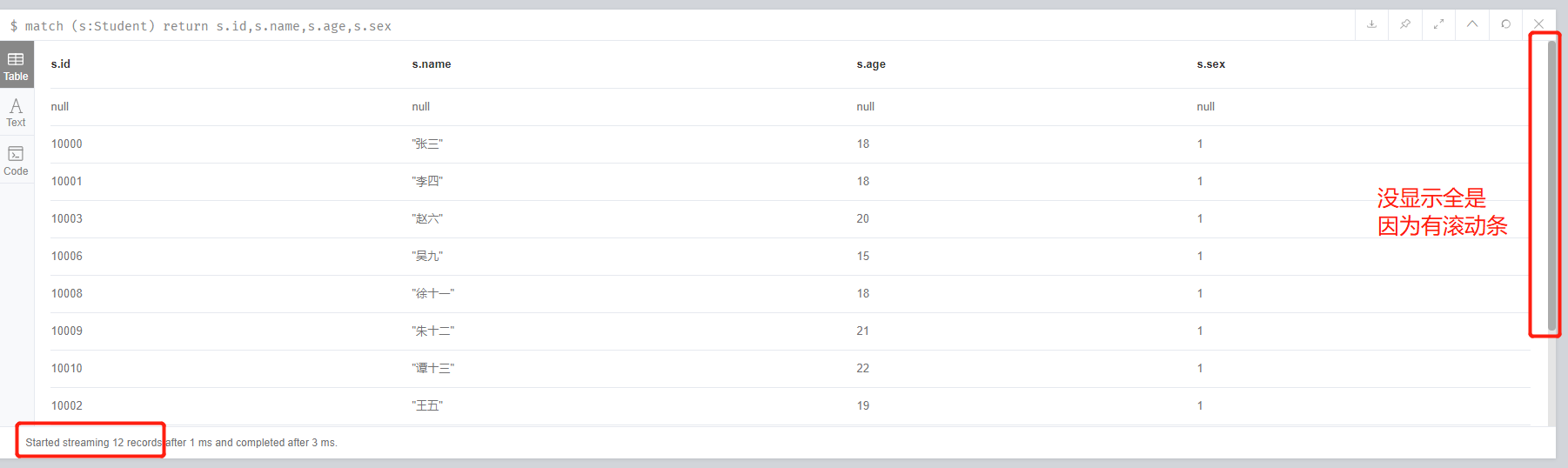
Task: Expand frame to fullscreen
Action: [1438, 24]
